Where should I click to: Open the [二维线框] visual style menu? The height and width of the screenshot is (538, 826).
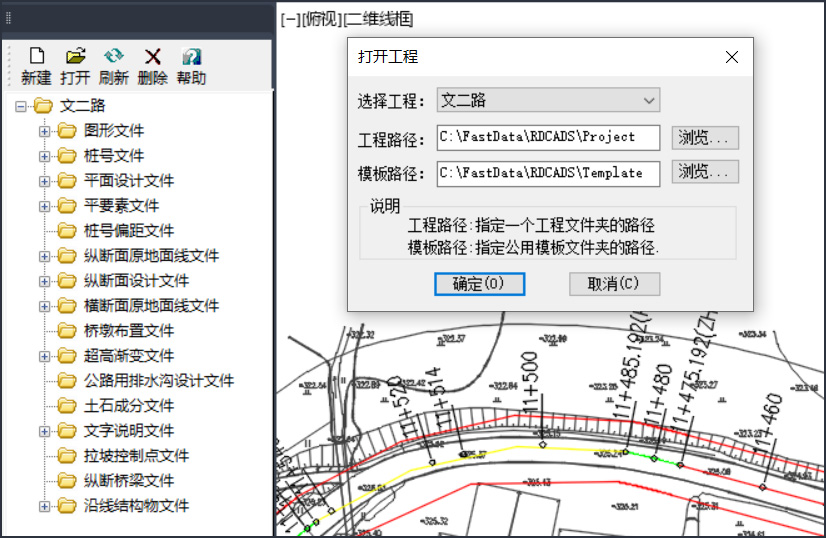pyautogui.click(x=378, y=20)
